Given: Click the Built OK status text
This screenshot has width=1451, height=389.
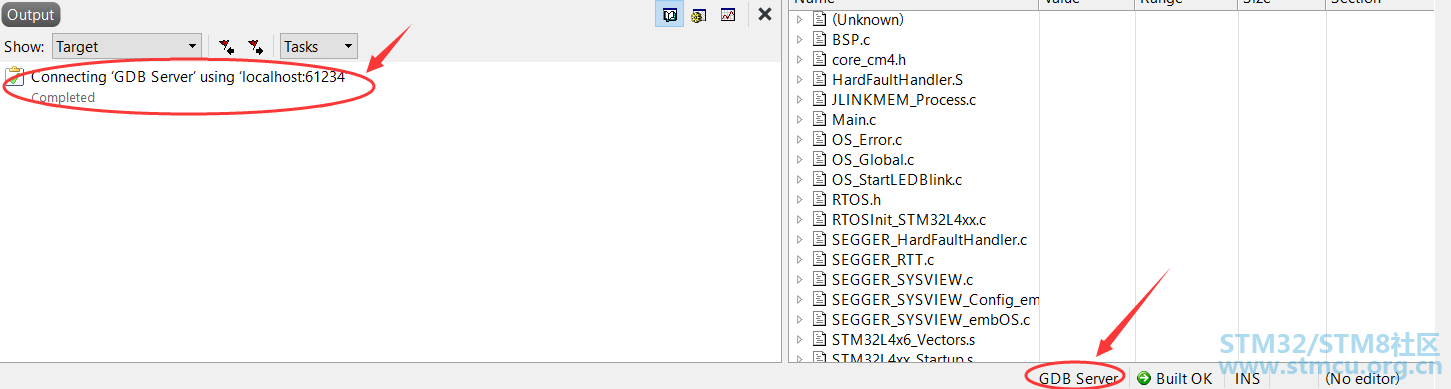Looking at the screenshot, I should tap(1184, 378).
